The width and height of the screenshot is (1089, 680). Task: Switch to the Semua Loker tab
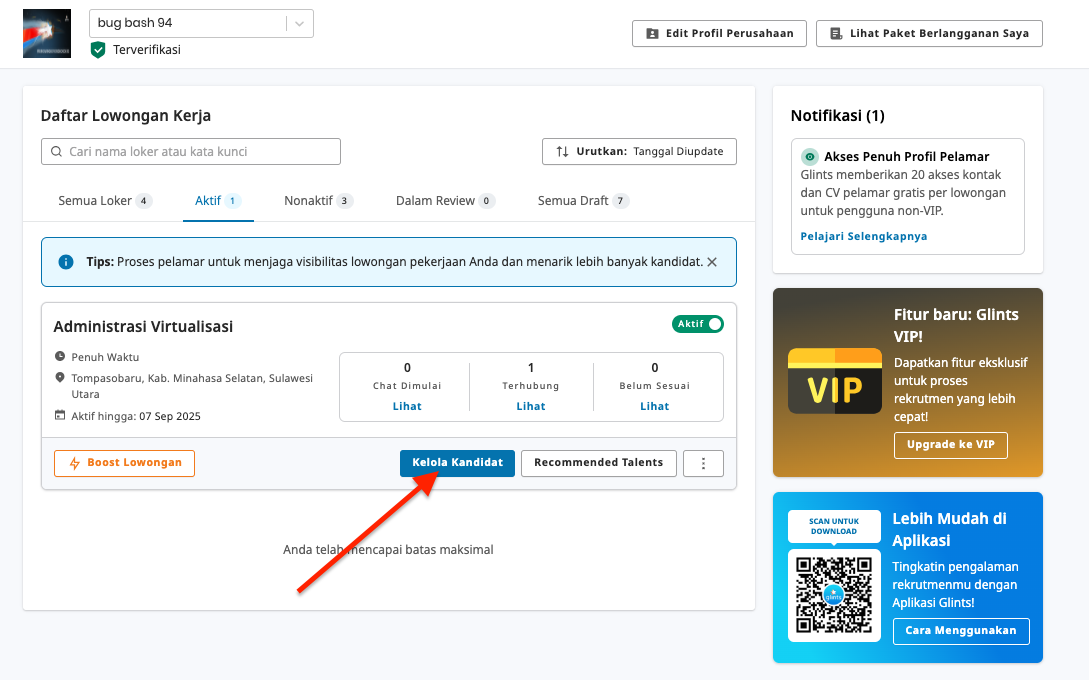pyautogui.click(x=104, y=200)
